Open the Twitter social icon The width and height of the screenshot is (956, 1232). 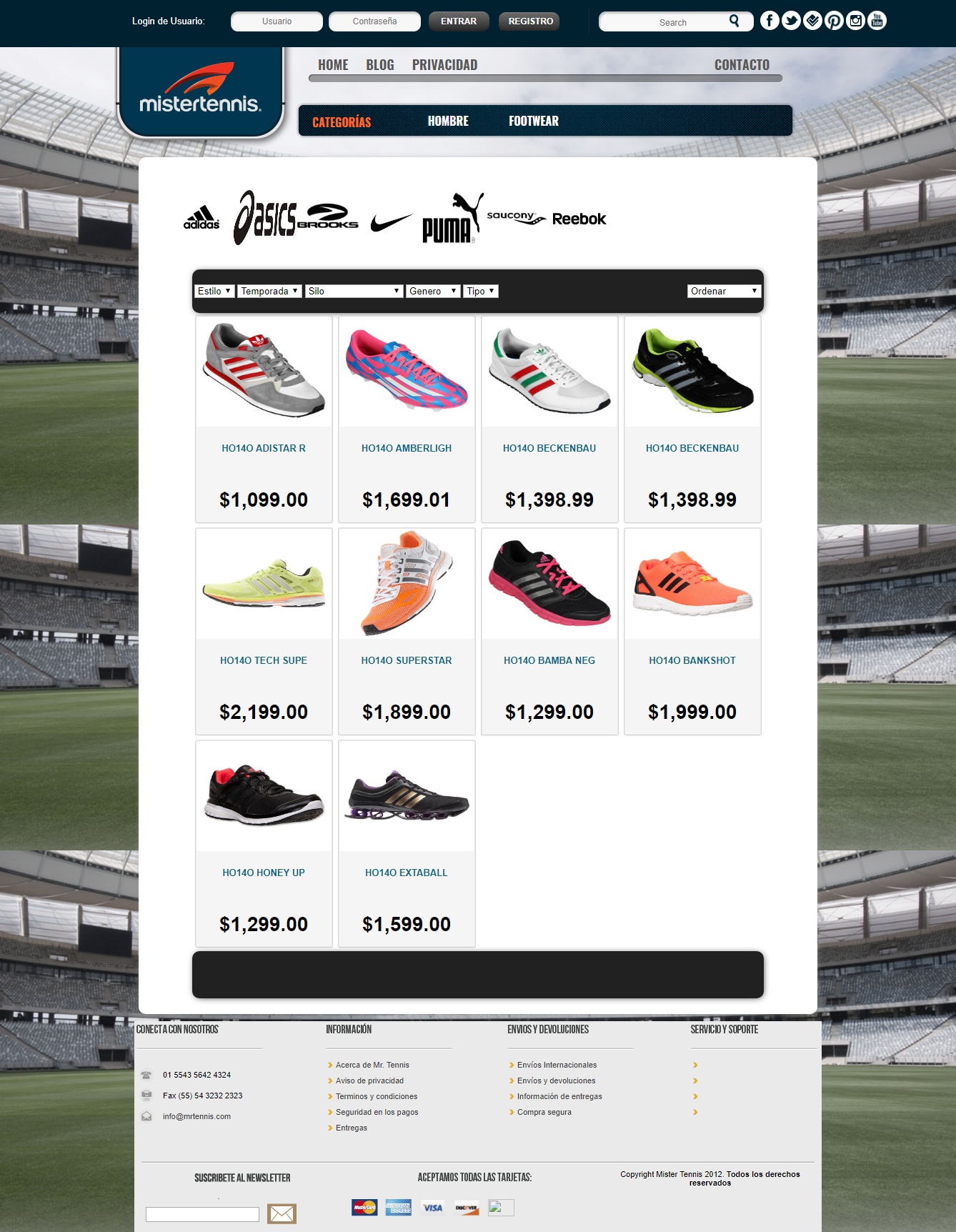(791, 20)
